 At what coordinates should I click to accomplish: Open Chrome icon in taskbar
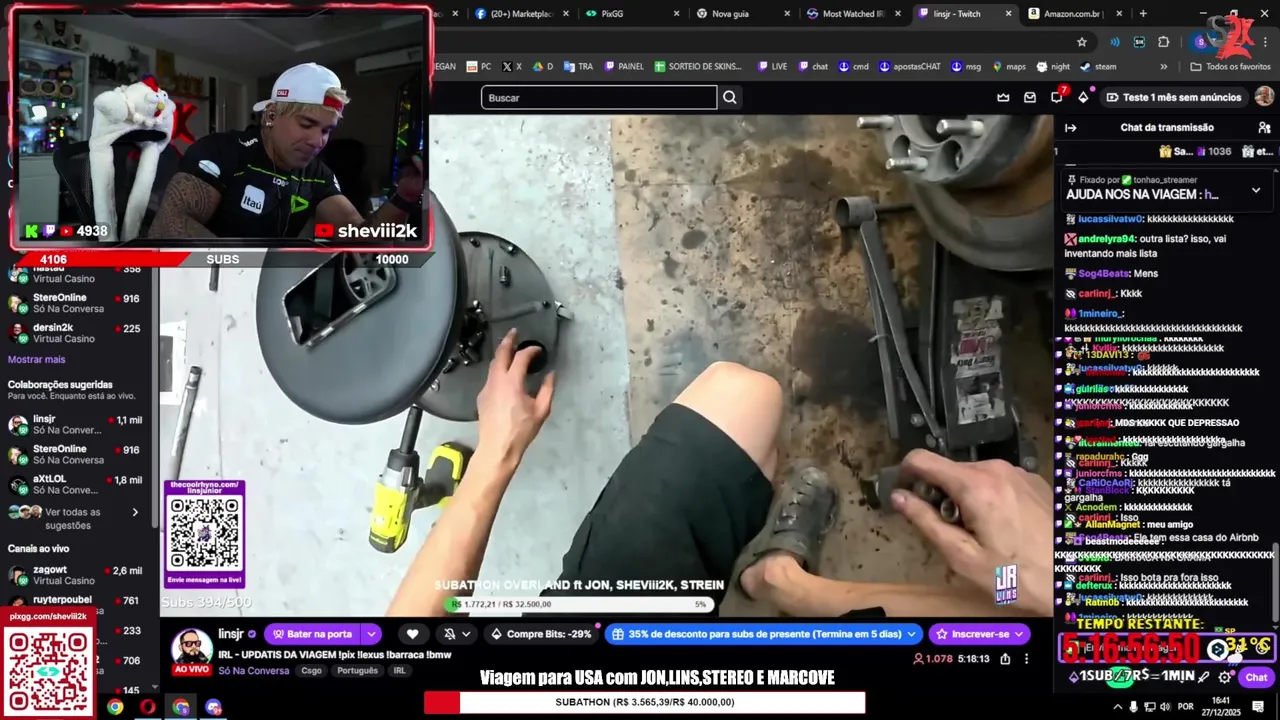tap(115, 707)
